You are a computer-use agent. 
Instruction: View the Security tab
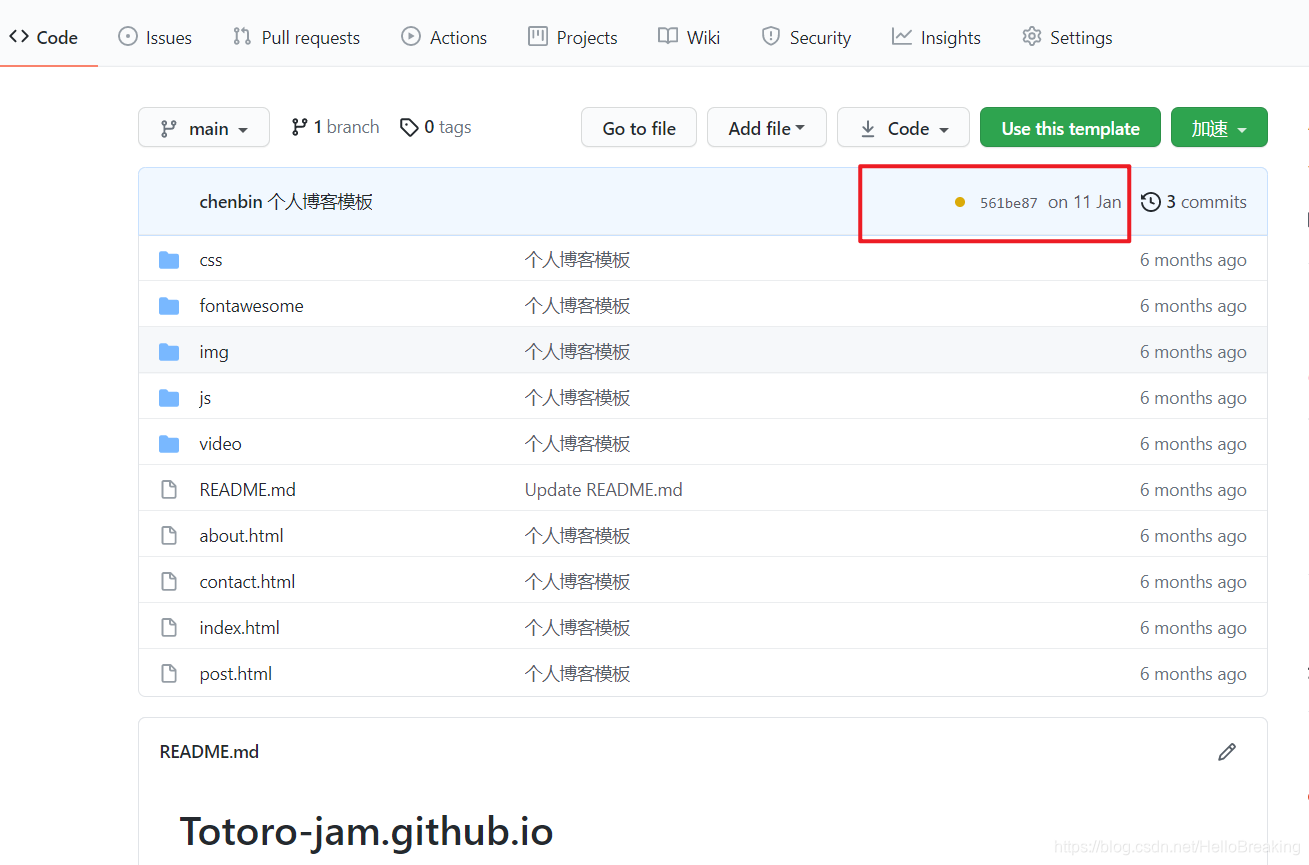coord(806,37)
